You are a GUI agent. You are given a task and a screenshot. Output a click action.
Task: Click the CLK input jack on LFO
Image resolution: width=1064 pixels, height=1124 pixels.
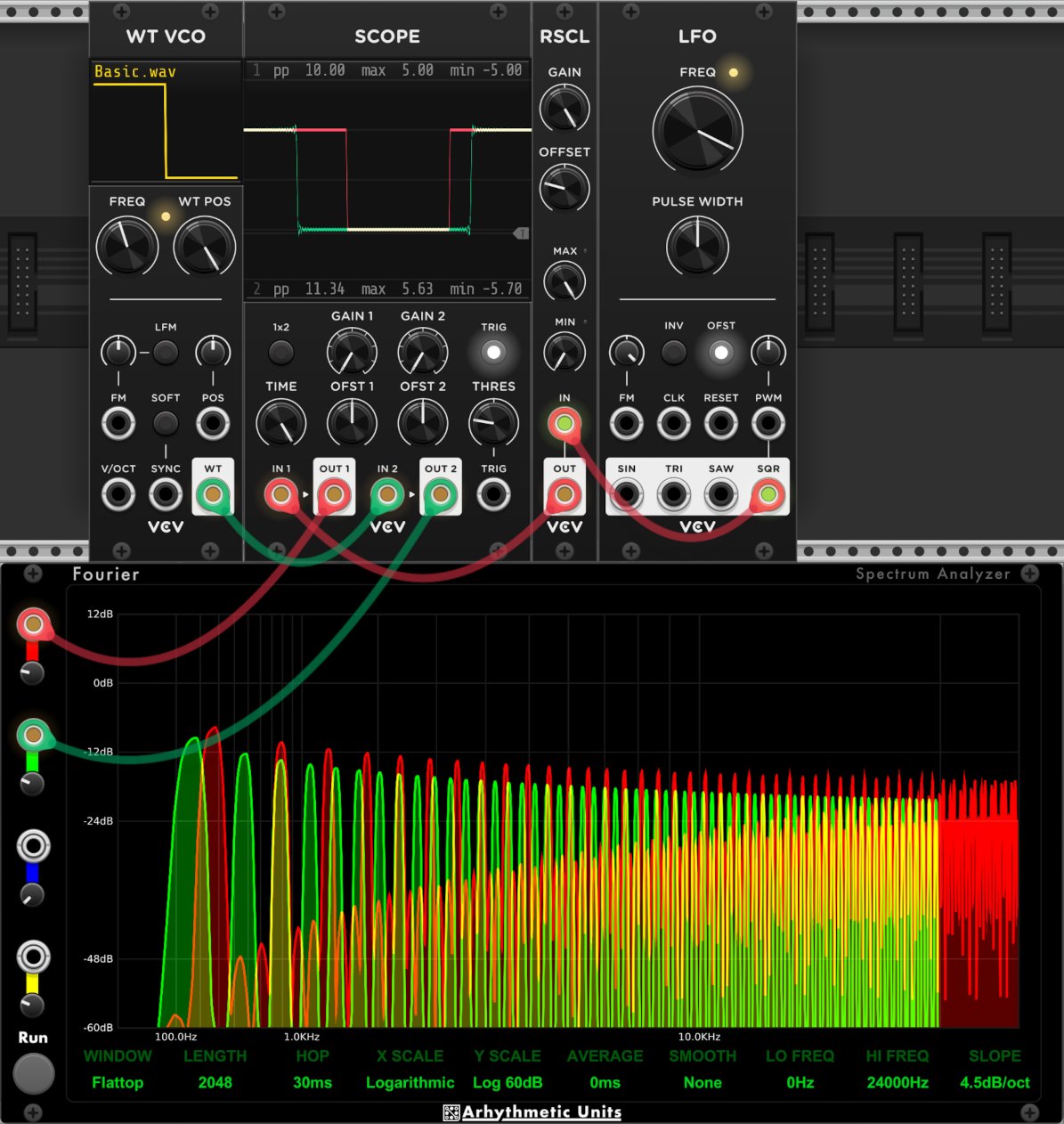(674, 423)
